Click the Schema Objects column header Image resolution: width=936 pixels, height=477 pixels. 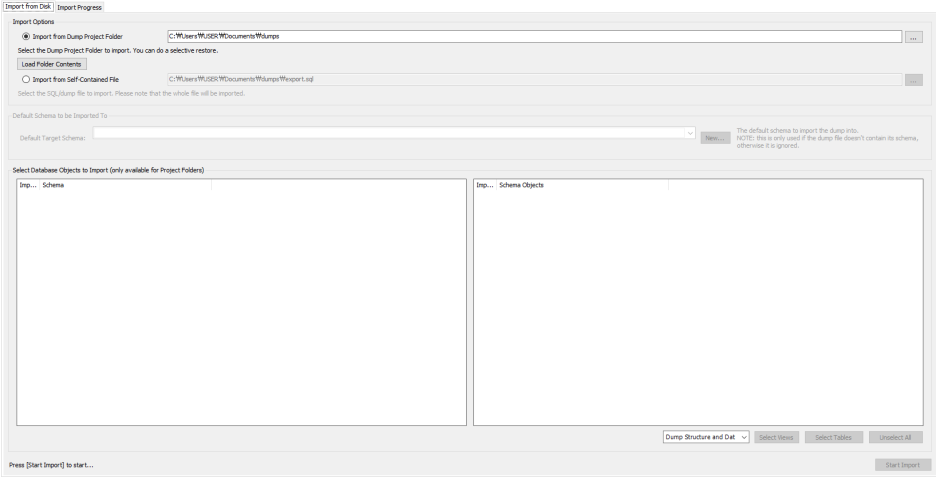582,185
